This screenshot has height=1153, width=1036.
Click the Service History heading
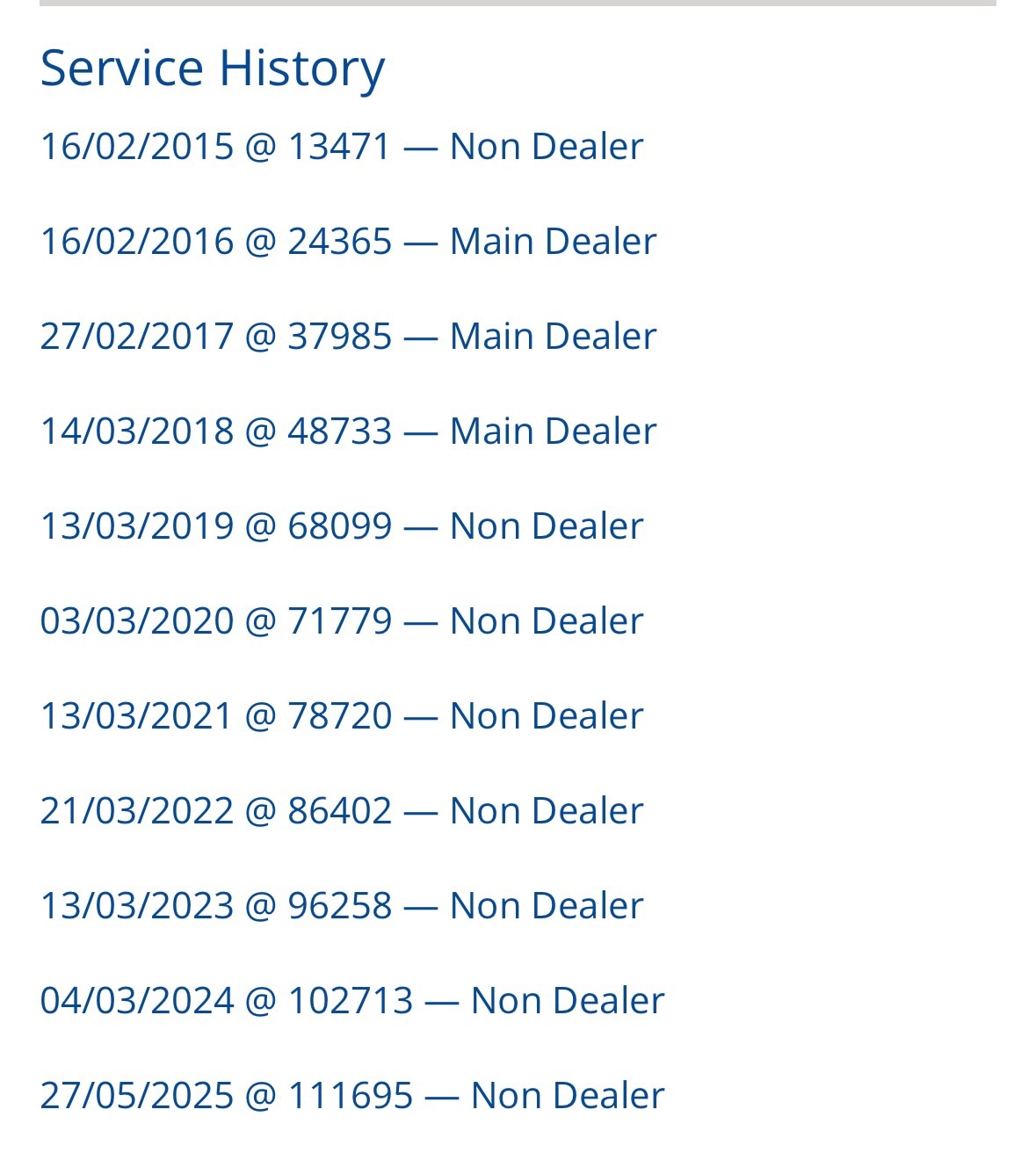[x=212, y=68]
